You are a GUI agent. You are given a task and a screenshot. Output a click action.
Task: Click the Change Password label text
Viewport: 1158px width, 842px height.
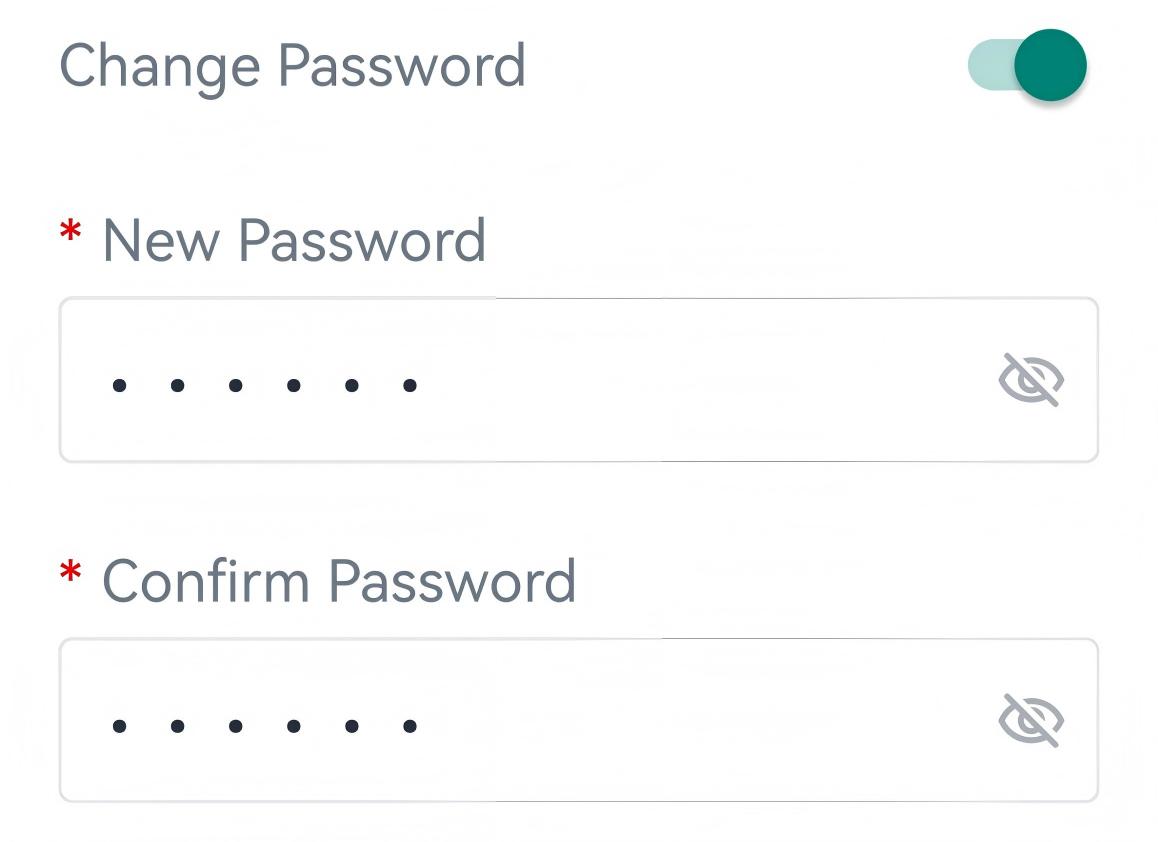292,66
